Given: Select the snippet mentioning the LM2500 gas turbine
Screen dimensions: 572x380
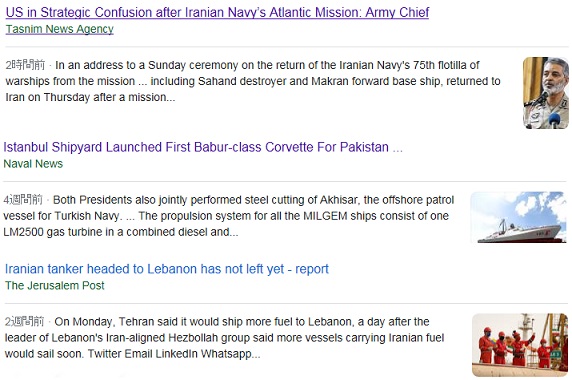Looking at the screenshot, I should (x=229, y=216).
